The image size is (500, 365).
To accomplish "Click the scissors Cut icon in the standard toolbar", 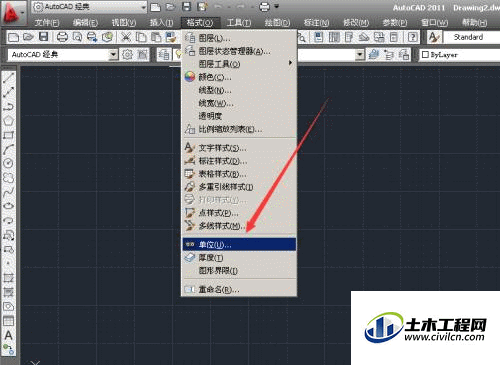I will point(126,37).
